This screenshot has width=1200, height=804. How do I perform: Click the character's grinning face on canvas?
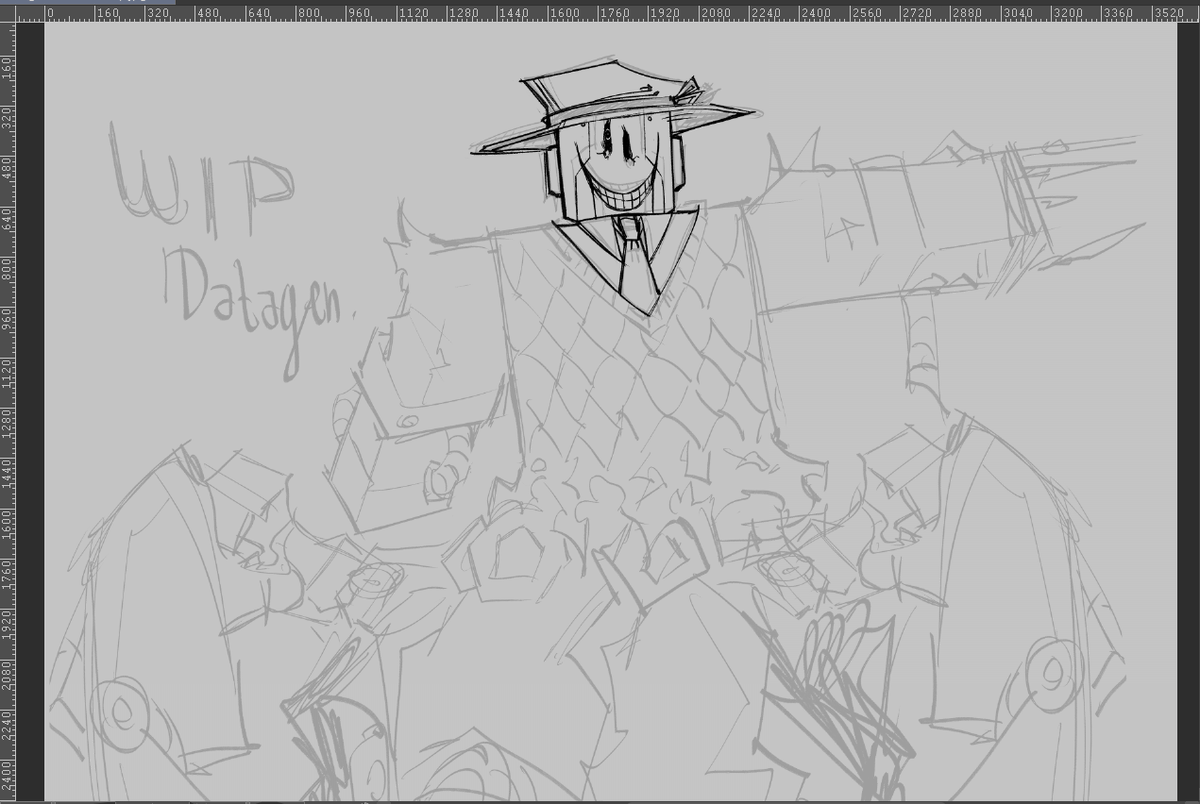[x=616, y=168]
